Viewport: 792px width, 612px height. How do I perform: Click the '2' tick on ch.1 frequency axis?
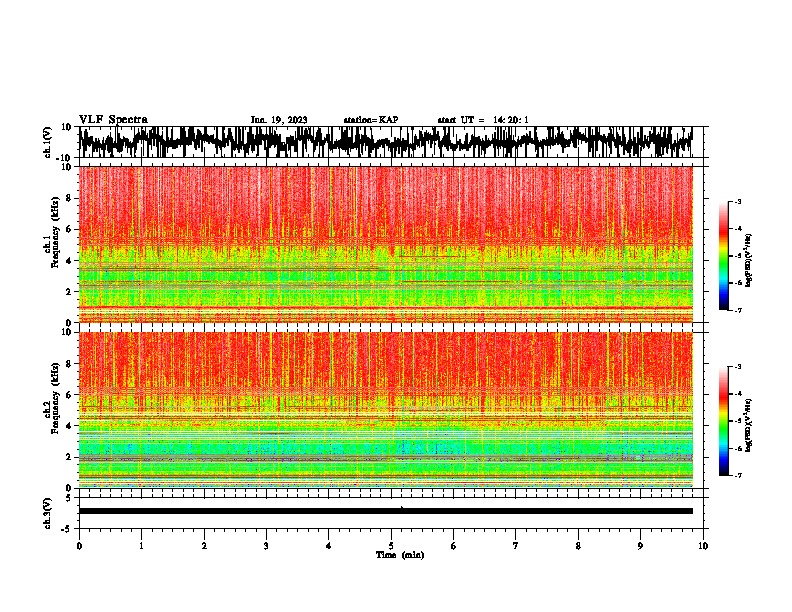[x=70, y=292]
